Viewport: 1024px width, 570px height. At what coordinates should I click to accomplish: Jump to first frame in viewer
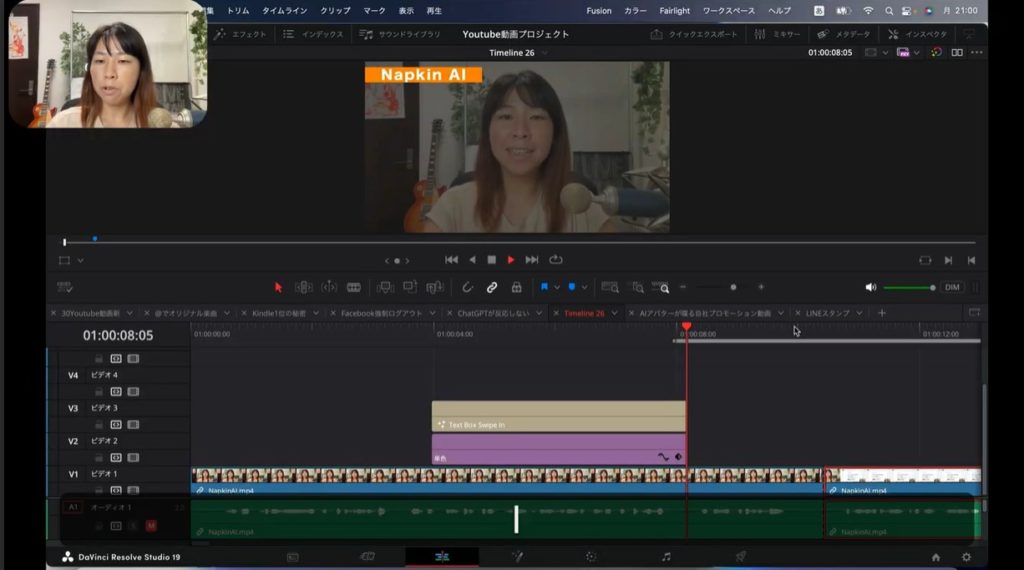(451, 260)
